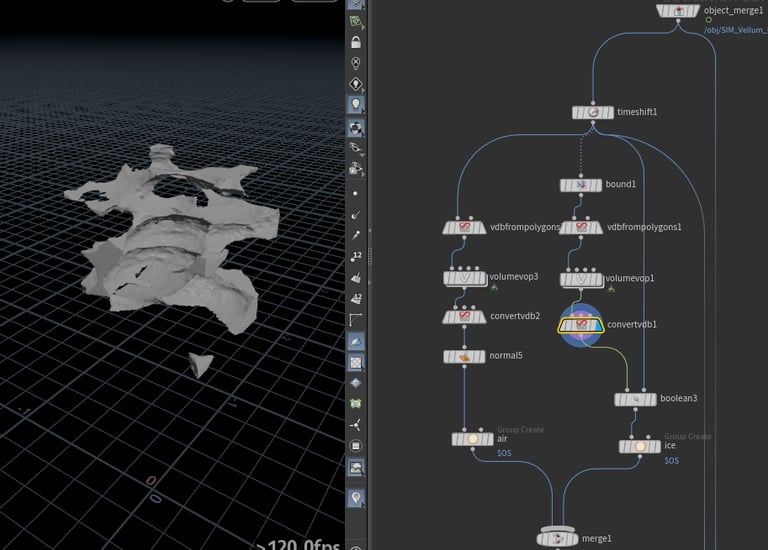
Task: Click the normal5 node label
Action: [x=506, y=356]
